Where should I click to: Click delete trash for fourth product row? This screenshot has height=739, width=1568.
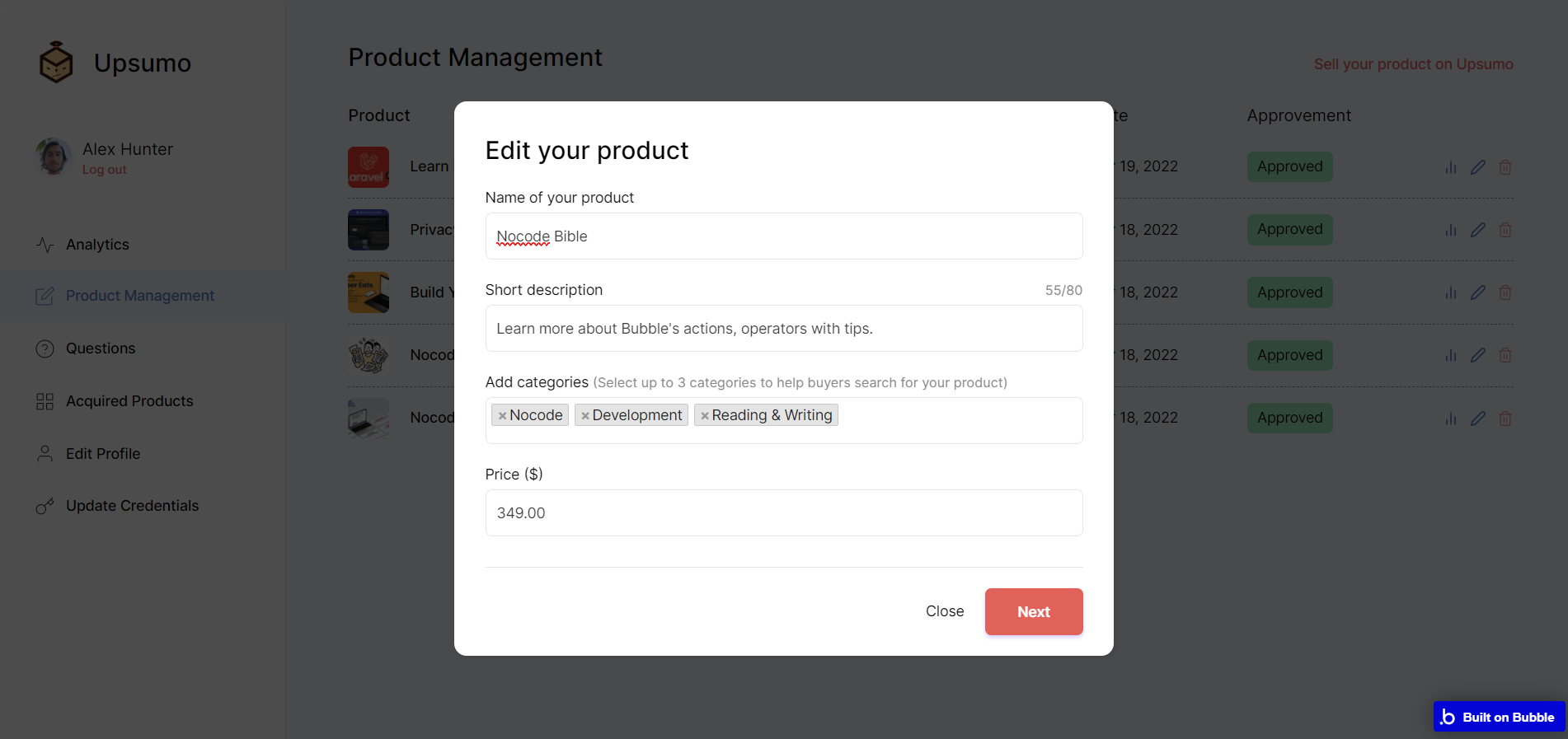click(x=1505, y=355)
